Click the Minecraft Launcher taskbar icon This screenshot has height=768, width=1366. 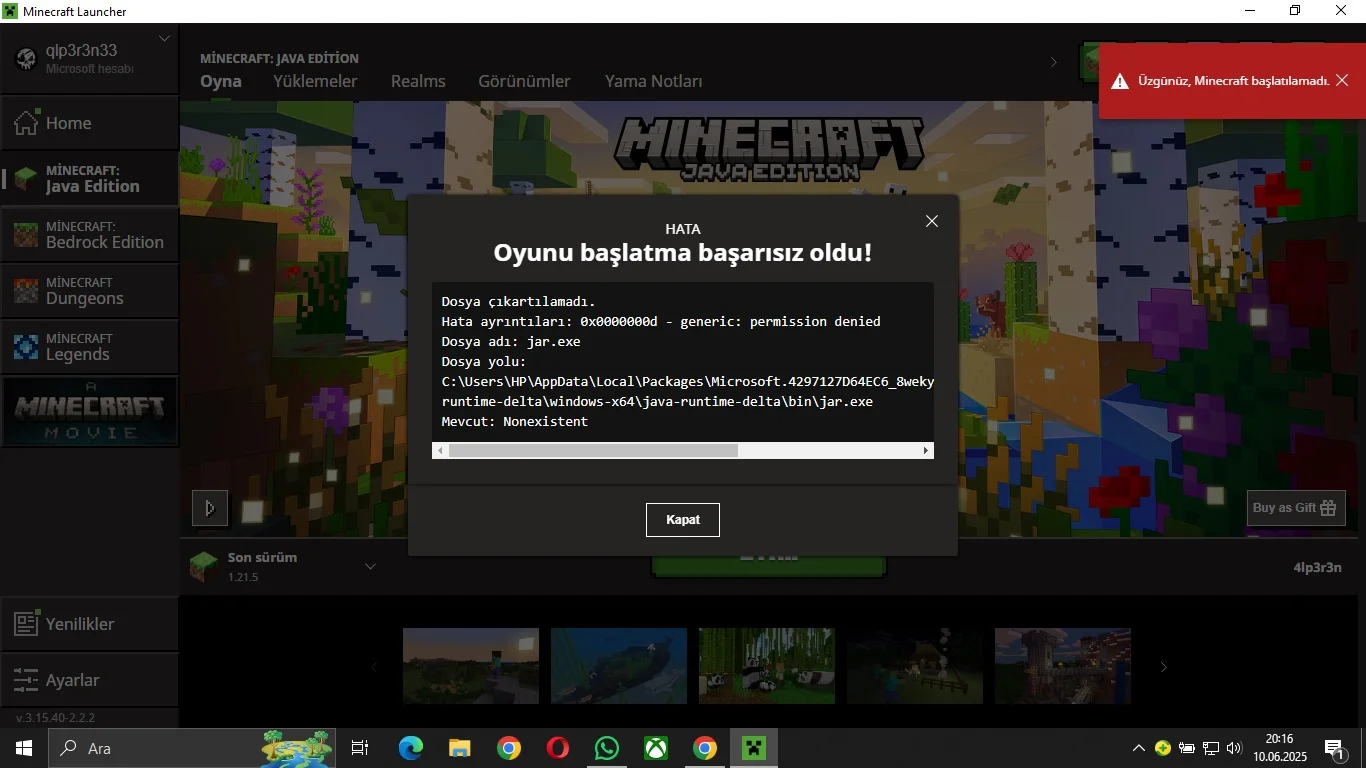tap(754, 748)
